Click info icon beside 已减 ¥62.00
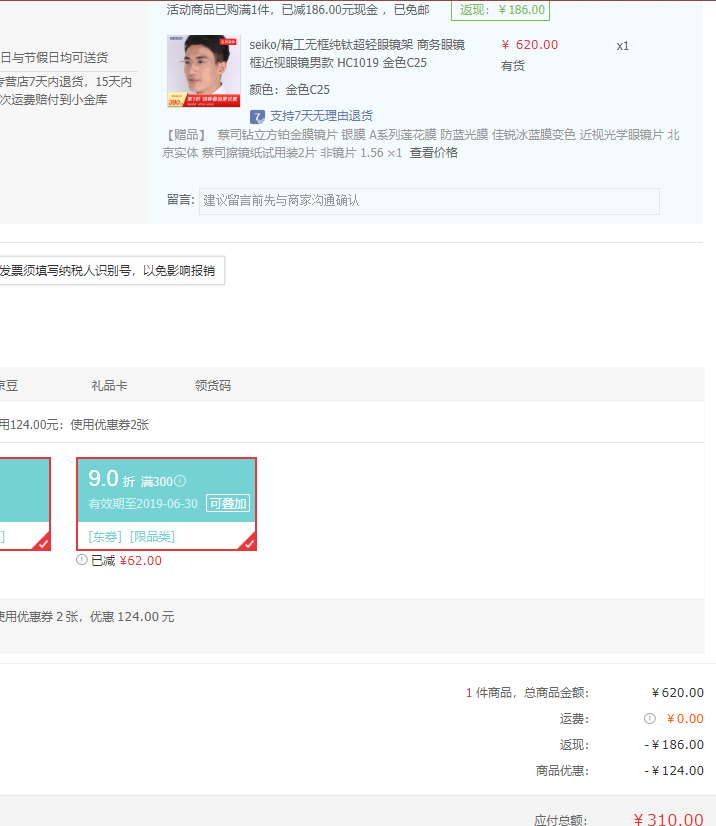716x826 pixels. coord(82,560)
